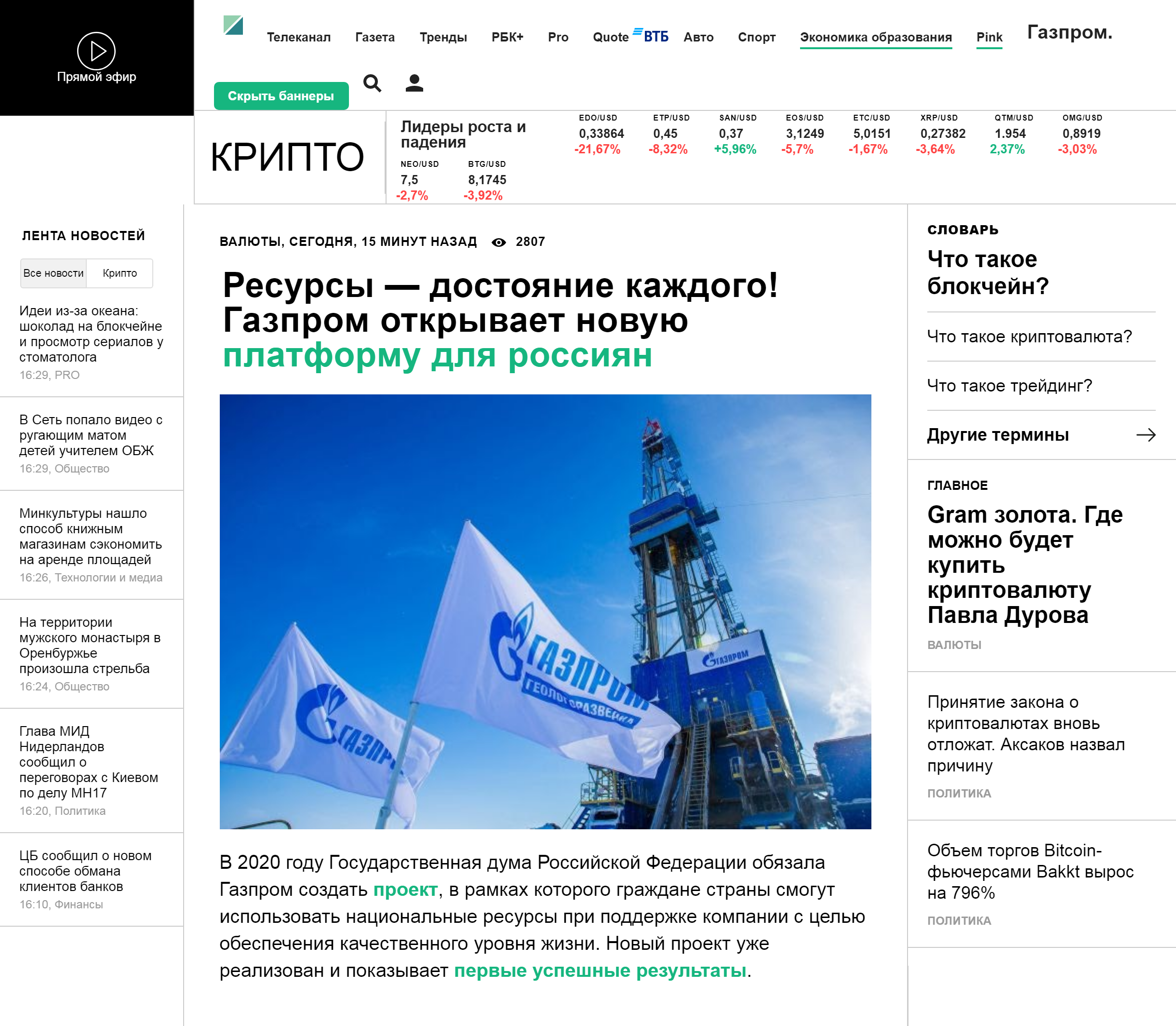Open Что такое трейдинг? entry
This screenshot has width=1176, height=1026.
coord(1009,386)
